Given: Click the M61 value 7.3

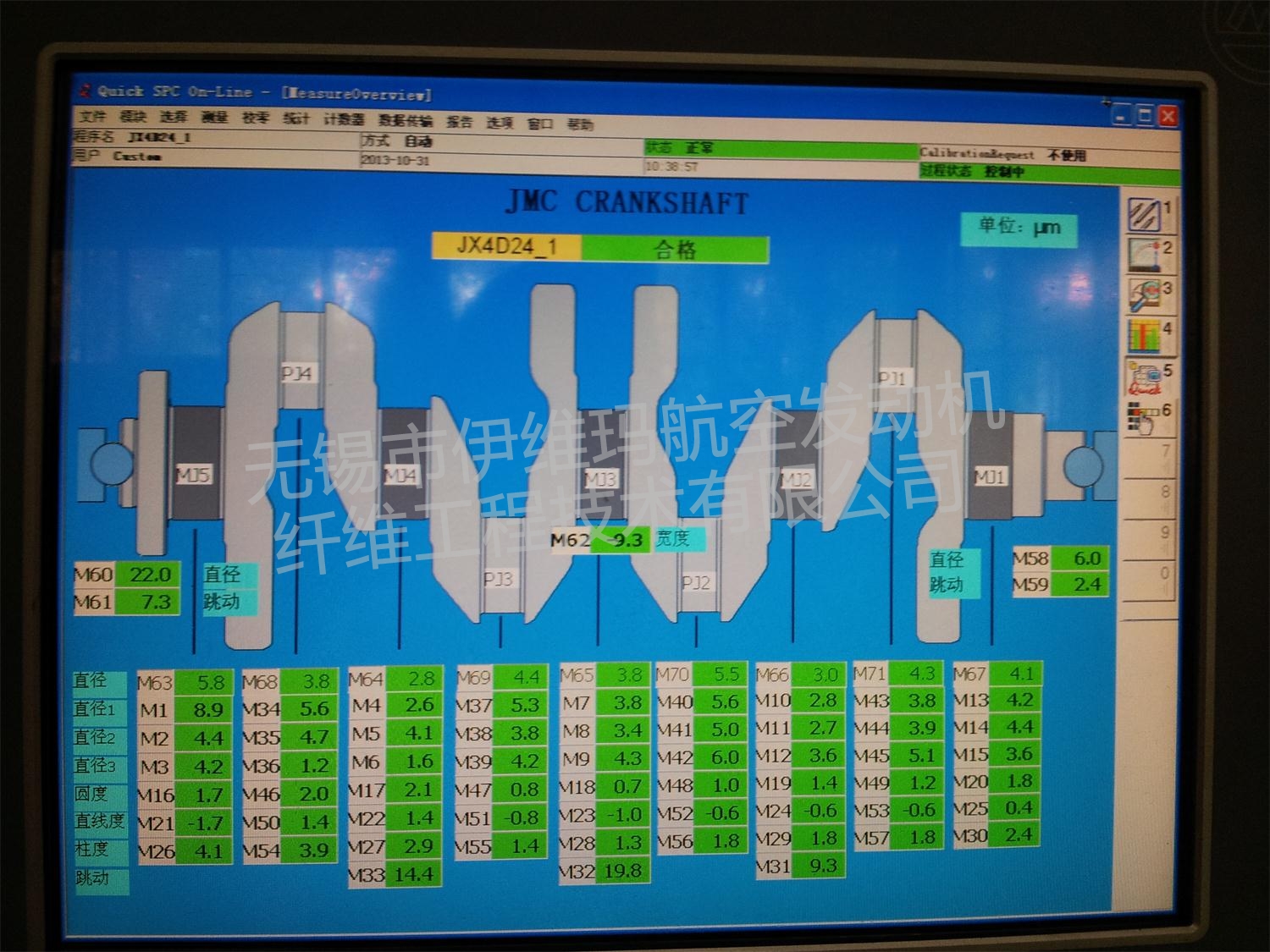Looking at the screenshot, I should pyautogui.click(x=147, y=603).
